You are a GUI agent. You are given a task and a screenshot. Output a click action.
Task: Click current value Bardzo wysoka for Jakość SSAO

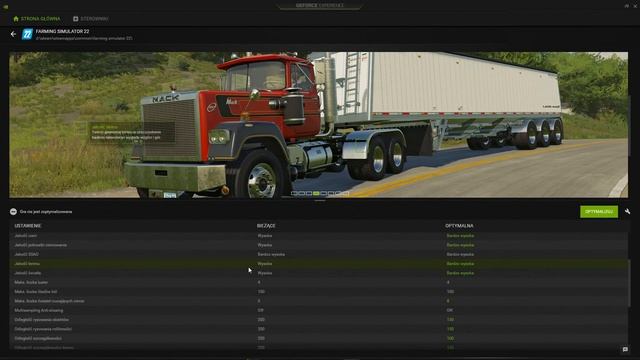click(x=271, y=254)
